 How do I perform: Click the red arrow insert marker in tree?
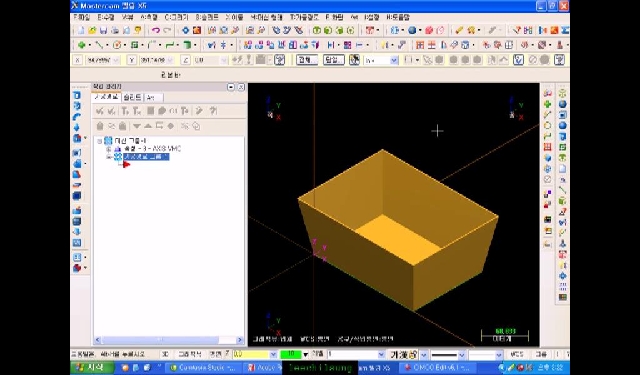pyautogui.click(x=126, y=164)
